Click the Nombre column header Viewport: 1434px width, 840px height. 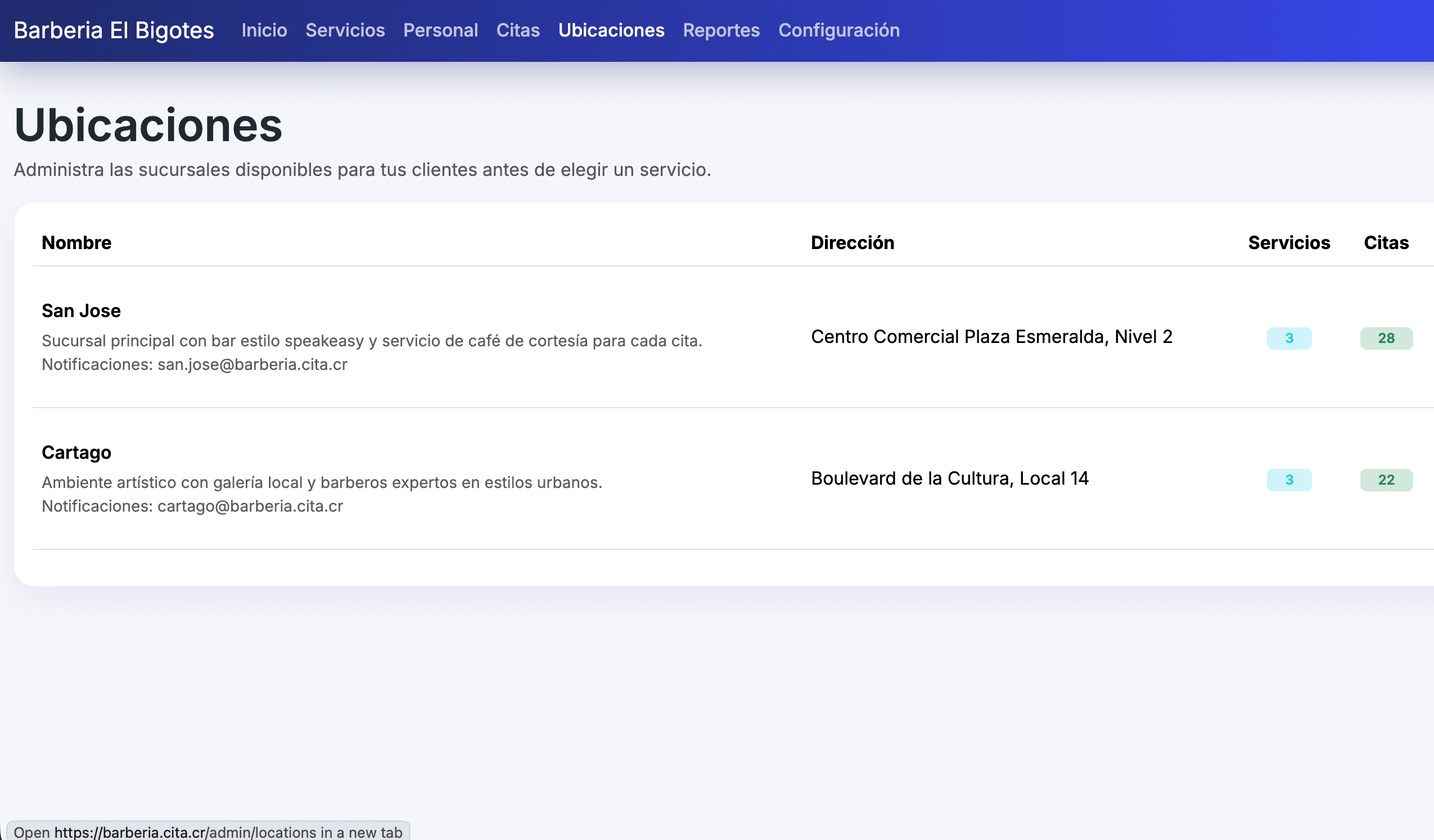pos(76,242)
